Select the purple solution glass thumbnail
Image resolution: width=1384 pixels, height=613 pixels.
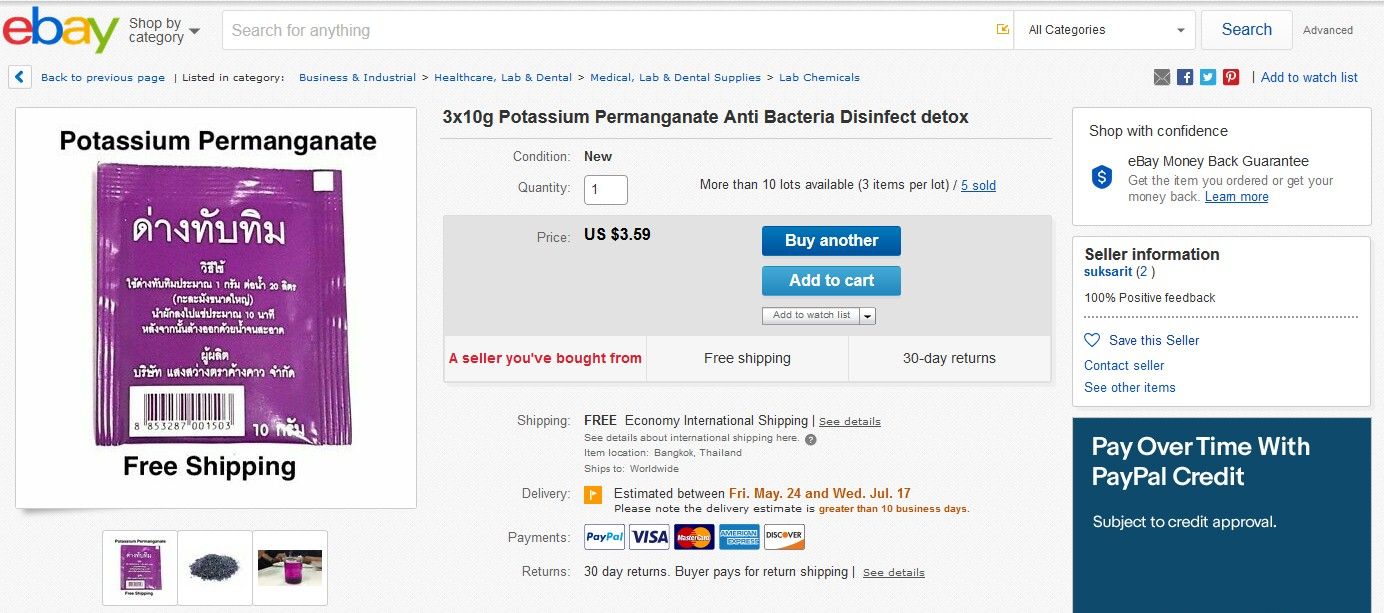(x=290, y=567)
